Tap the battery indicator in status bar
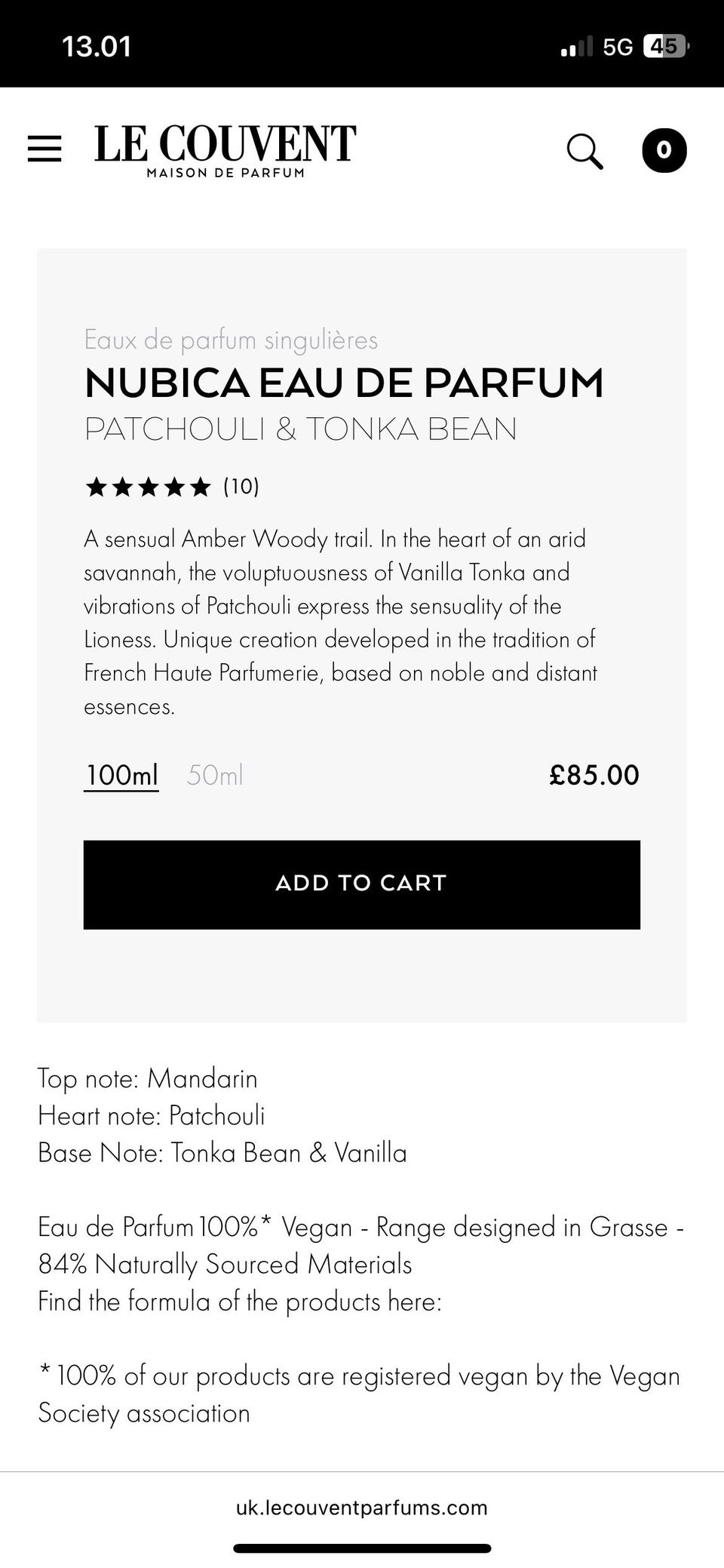Image resolution: width=724 pixels, height=1568 pixels. 665,47
